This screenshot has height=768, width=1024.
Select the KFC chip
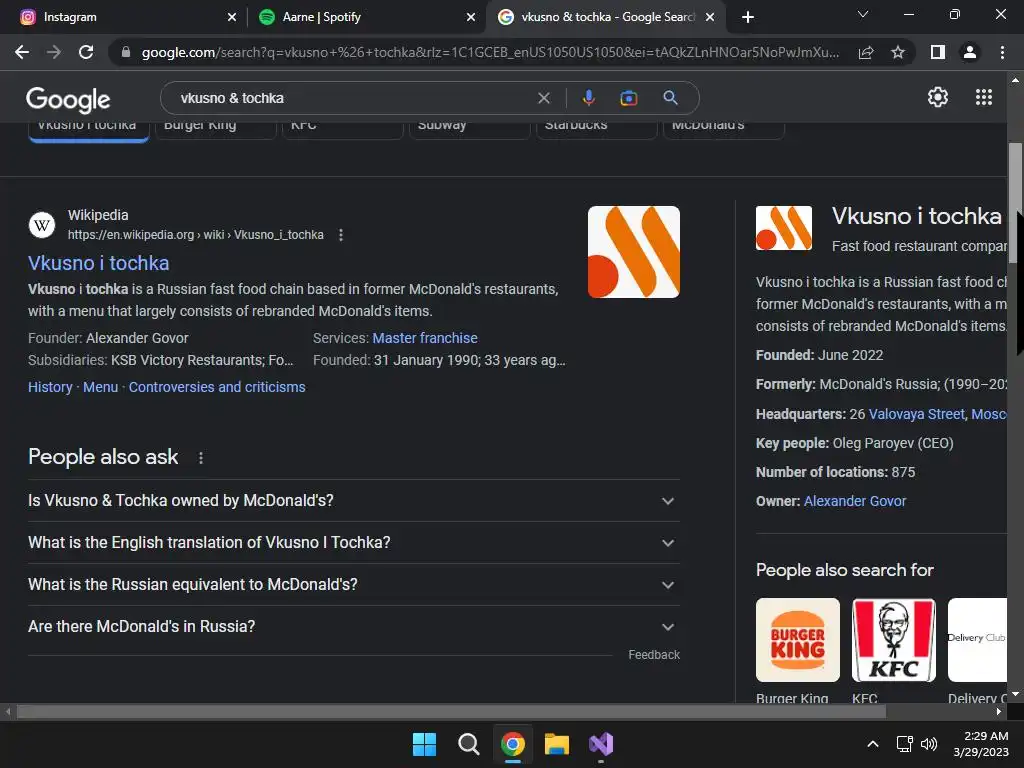pos(342,130)
